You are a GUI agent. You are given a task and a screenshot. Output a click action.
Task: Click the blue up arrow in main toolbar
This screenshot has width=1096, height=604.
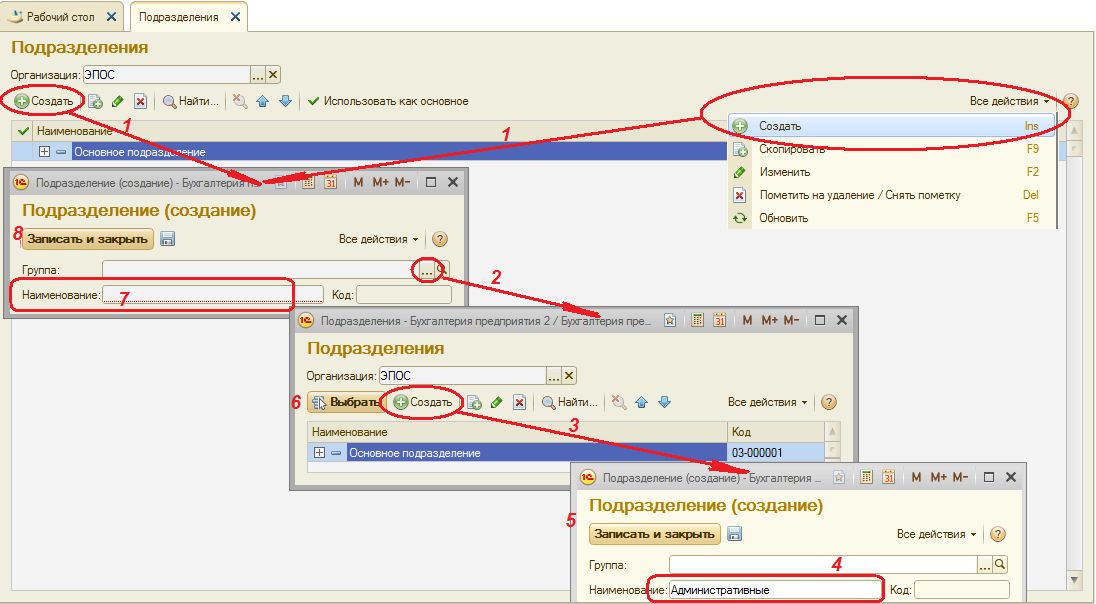(263, 101)
